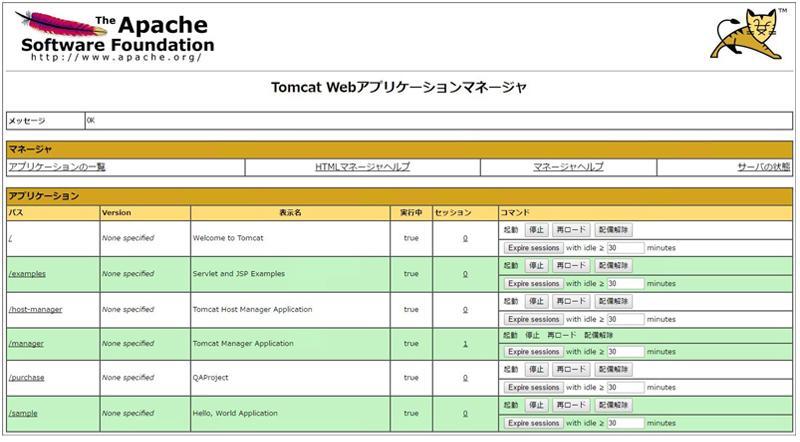Image resolution: width=800 pixels, height=442 pixels.
Task: View sessions count for /examples
Action: click(x=465, y=274)
